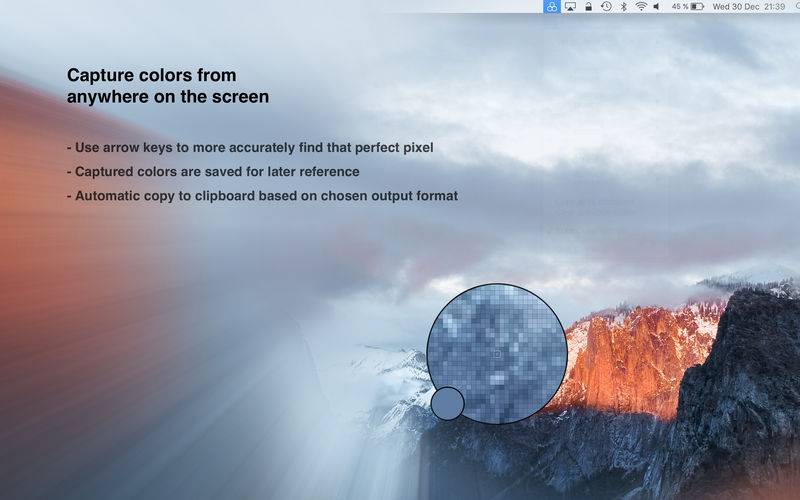Screen dimensions: 800x500
Task: Click the captured color preview circle
Action: (x=447, y=404)
